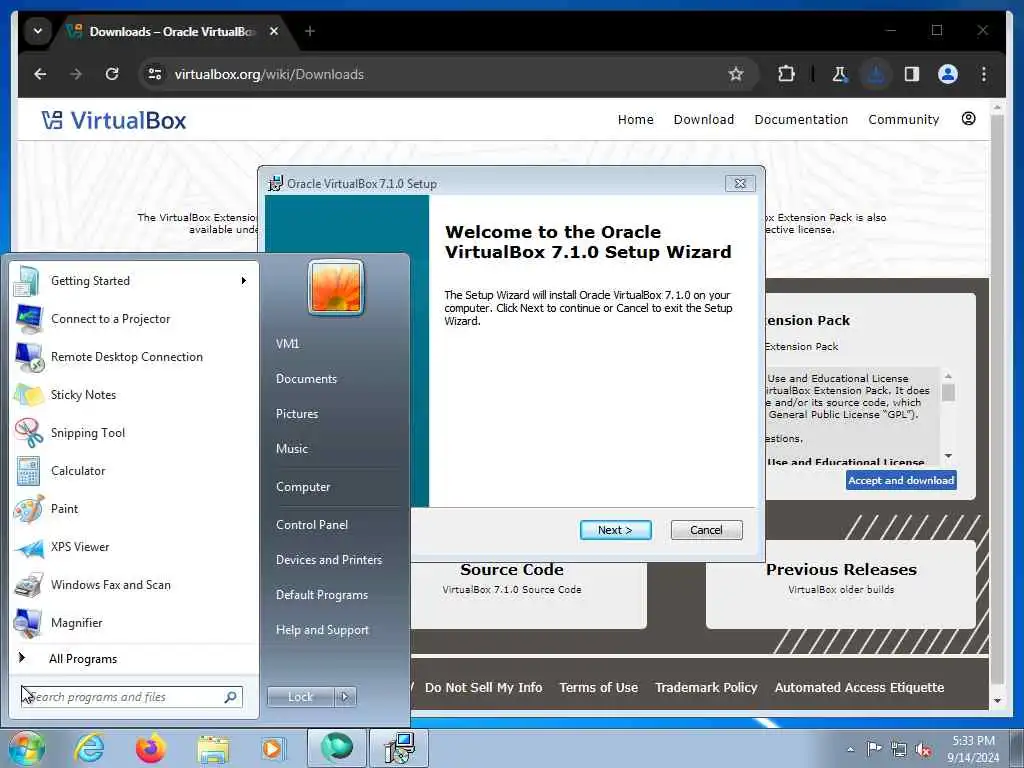Open Computer from Start menu
Viewport: 1024px width, 768px height.
303,487
